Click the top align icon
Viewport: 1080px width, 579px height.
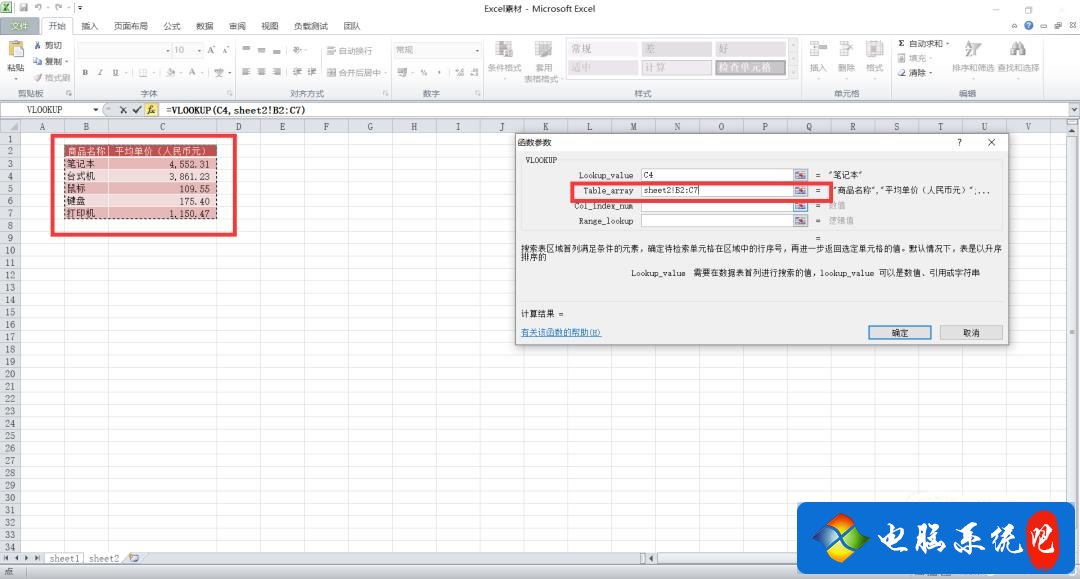coord(246,50)
